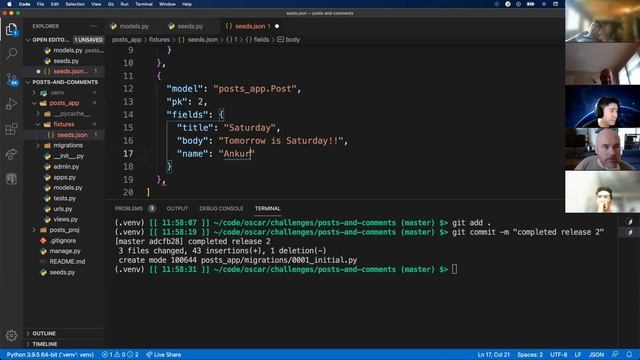The height and width of the screenshot is (360, 640).
Task: Open the Explorer view in activity bar
Action: click(11, 29)
